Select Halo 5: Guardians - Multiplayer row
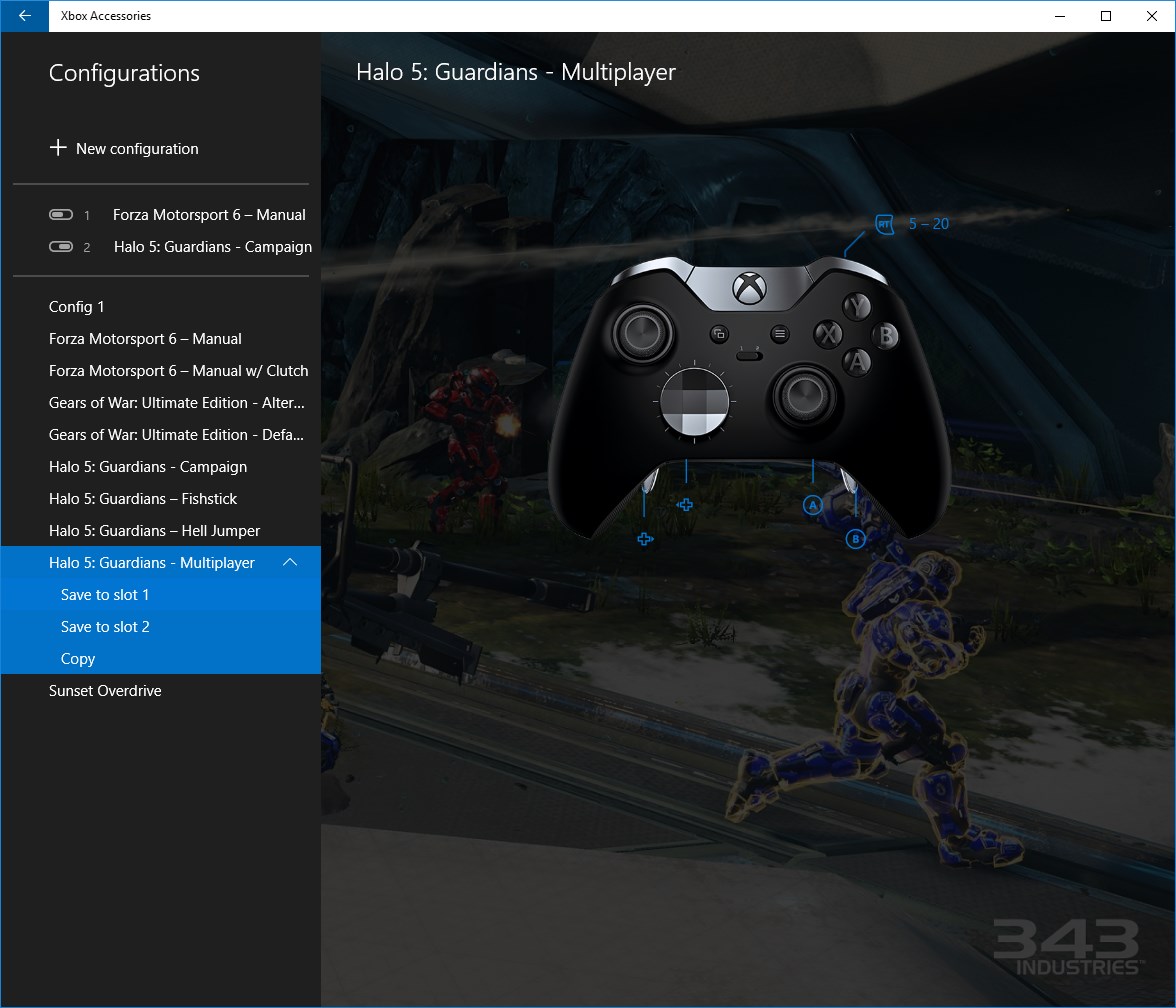1176x1008 pixels. click(160, 562)
